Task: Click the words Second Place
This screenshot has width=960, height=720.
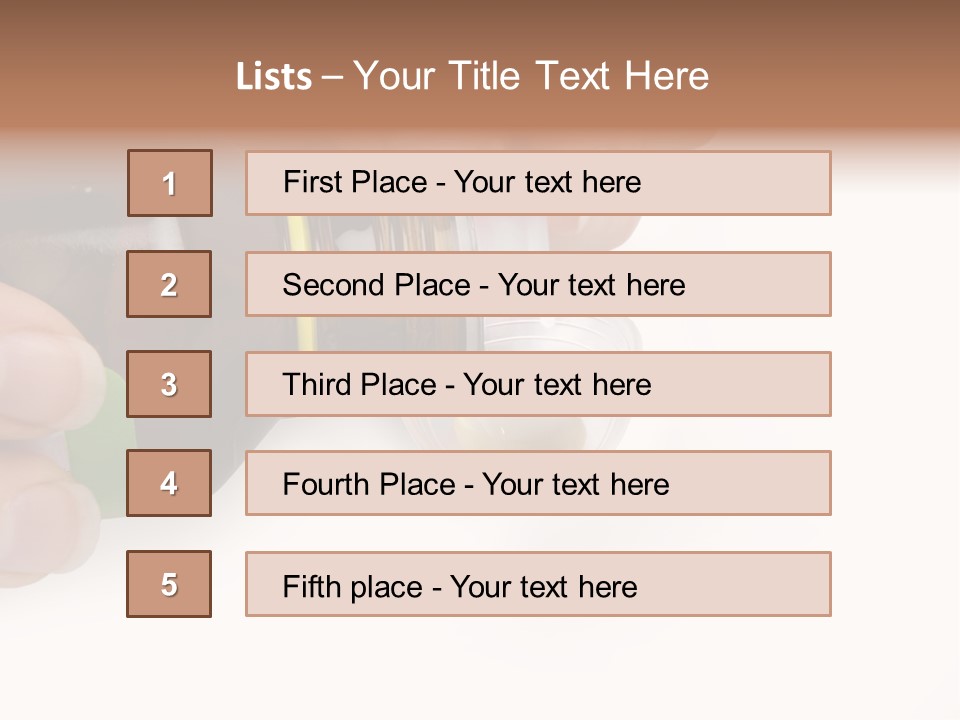Action: coord(375,285)
